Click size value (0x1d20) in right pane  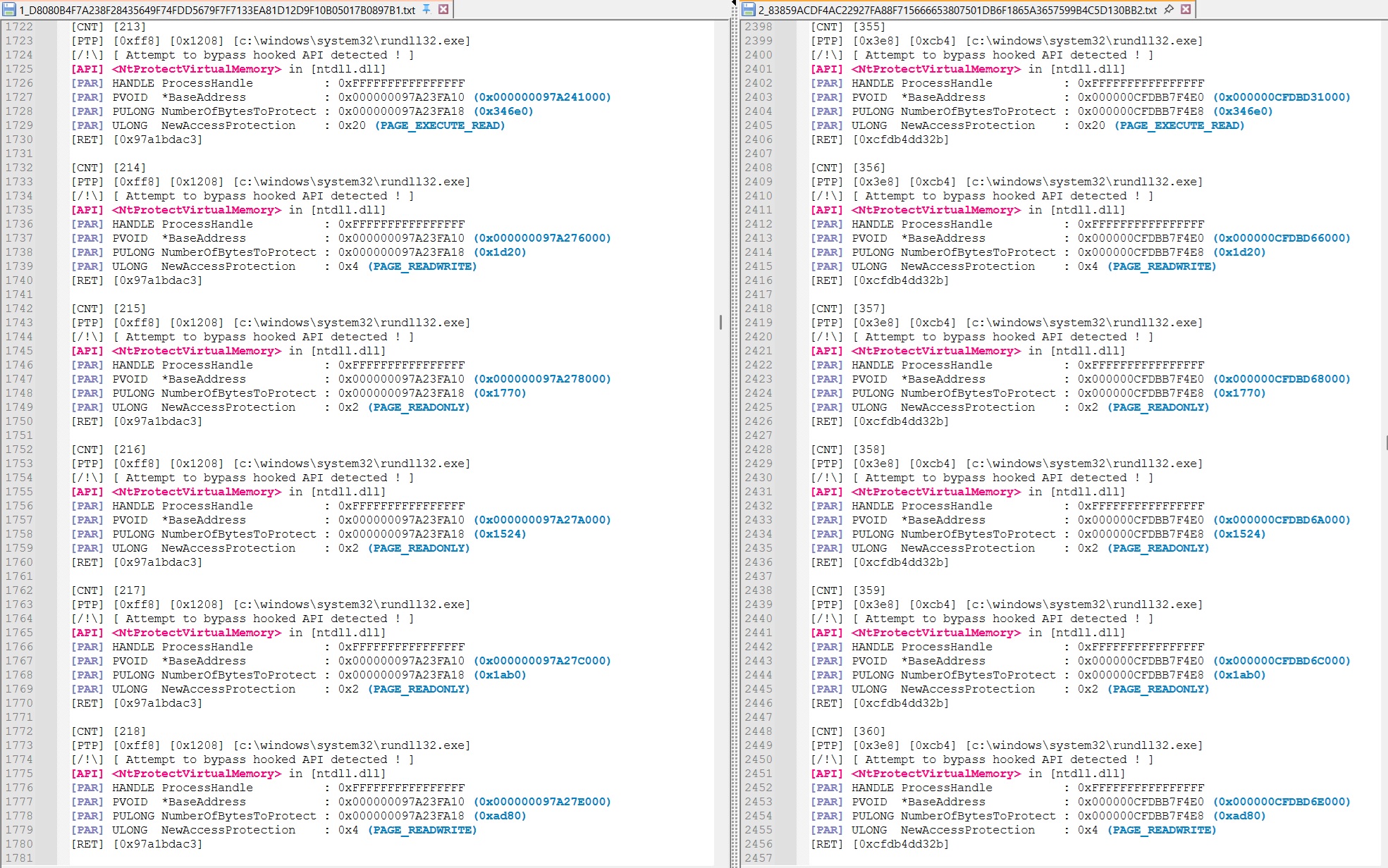click(x=1239, y=252)
